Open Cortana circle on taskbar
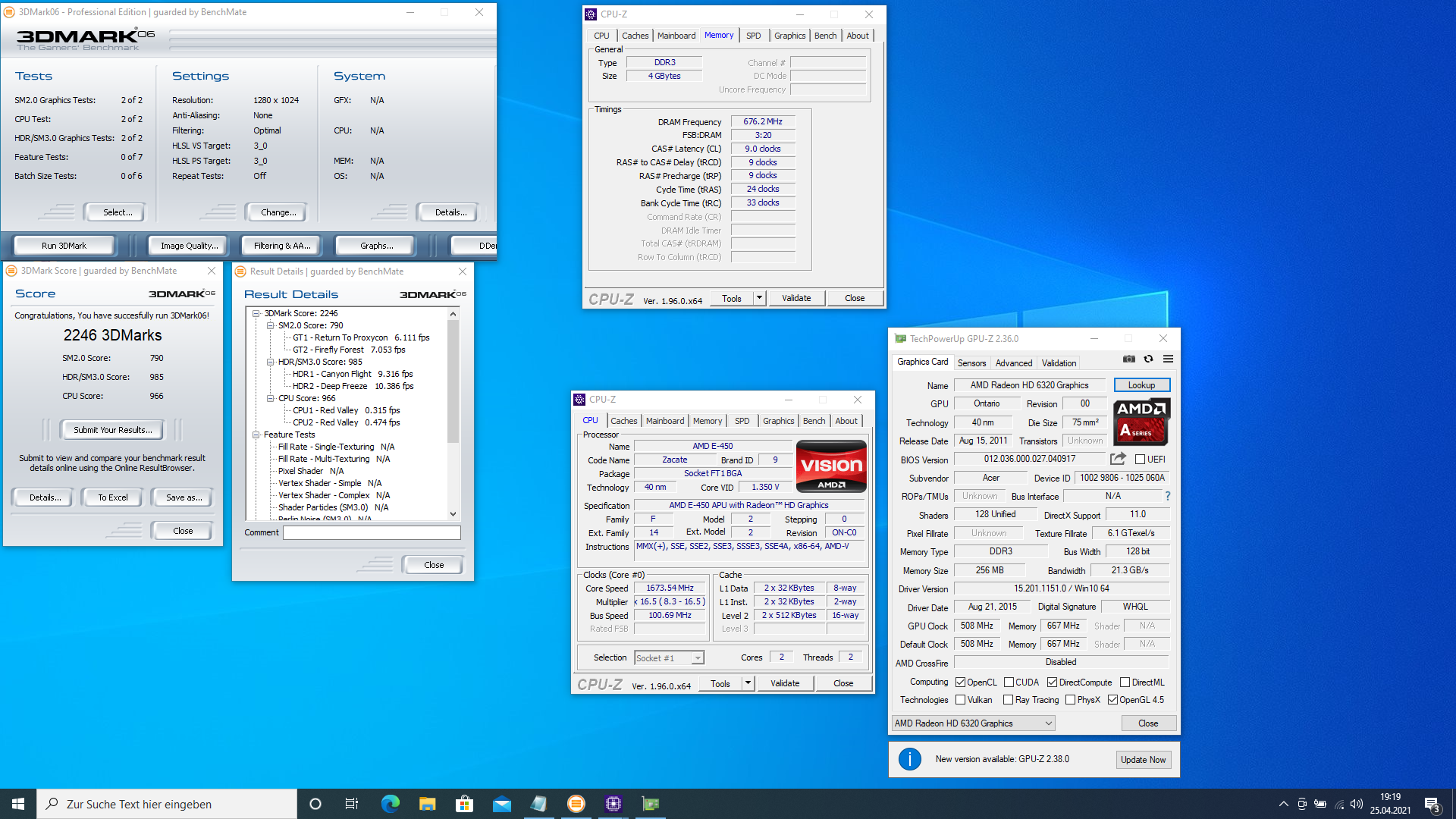 tap(315, 804)
